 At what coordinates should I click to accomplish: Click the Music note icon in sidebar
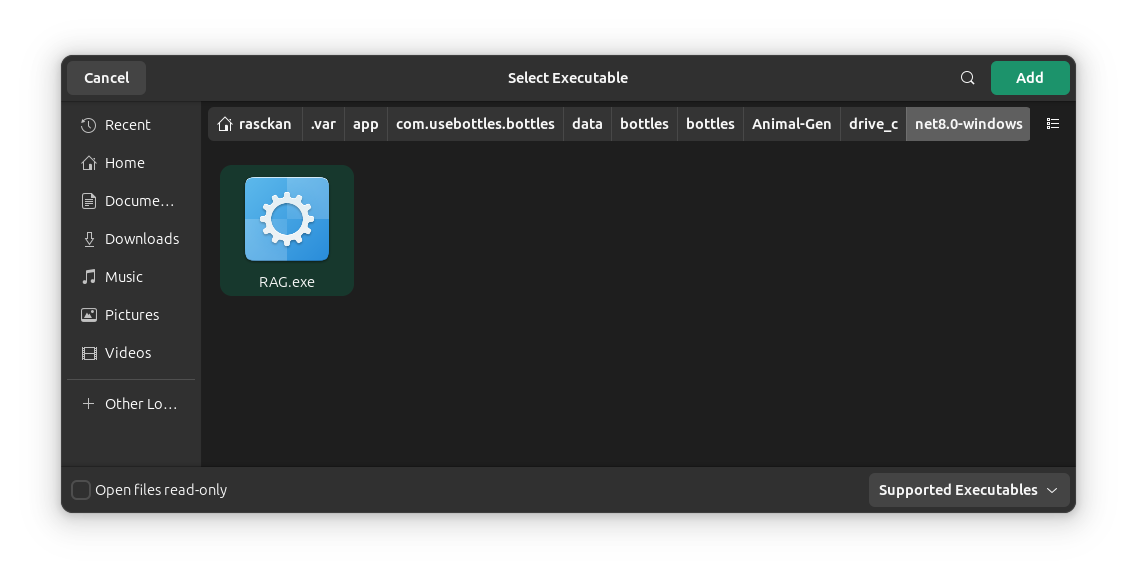(x=89, y=277)
